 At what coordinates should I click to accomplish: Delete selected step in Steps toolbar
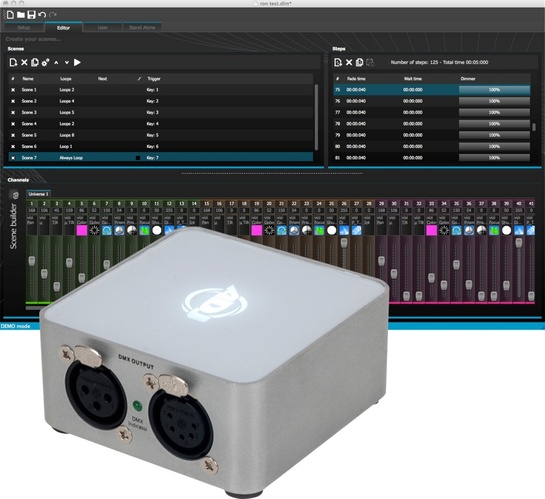349,63
